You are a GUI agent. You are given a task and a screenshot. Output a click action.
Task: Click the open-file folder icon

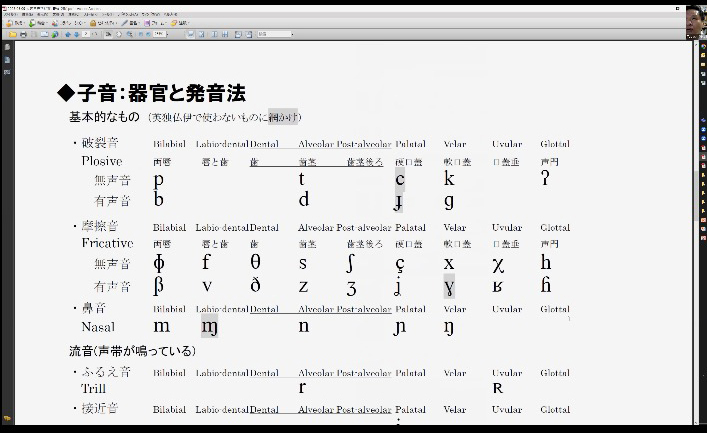coord(11,34)
